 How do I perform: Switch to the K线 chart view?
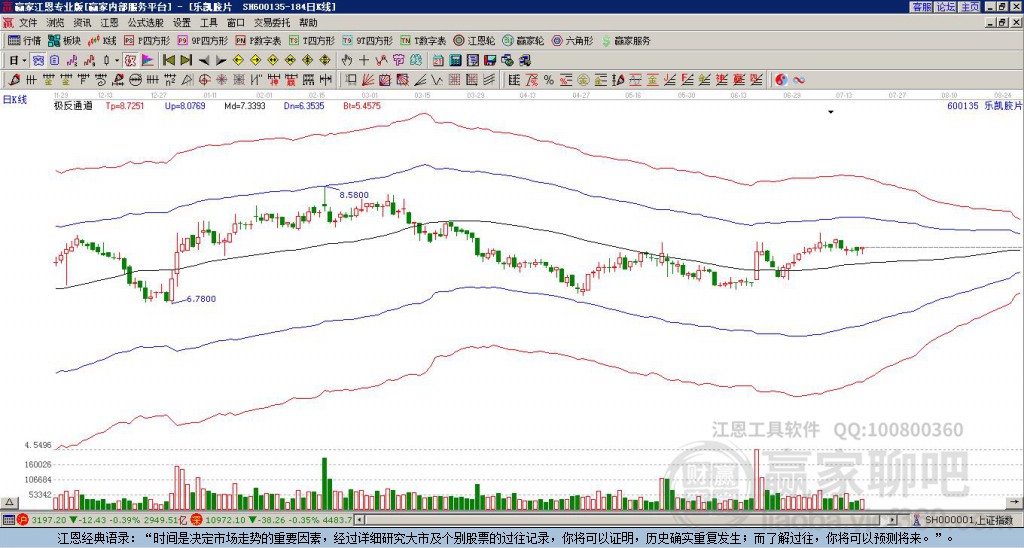[x=102, y=40]
